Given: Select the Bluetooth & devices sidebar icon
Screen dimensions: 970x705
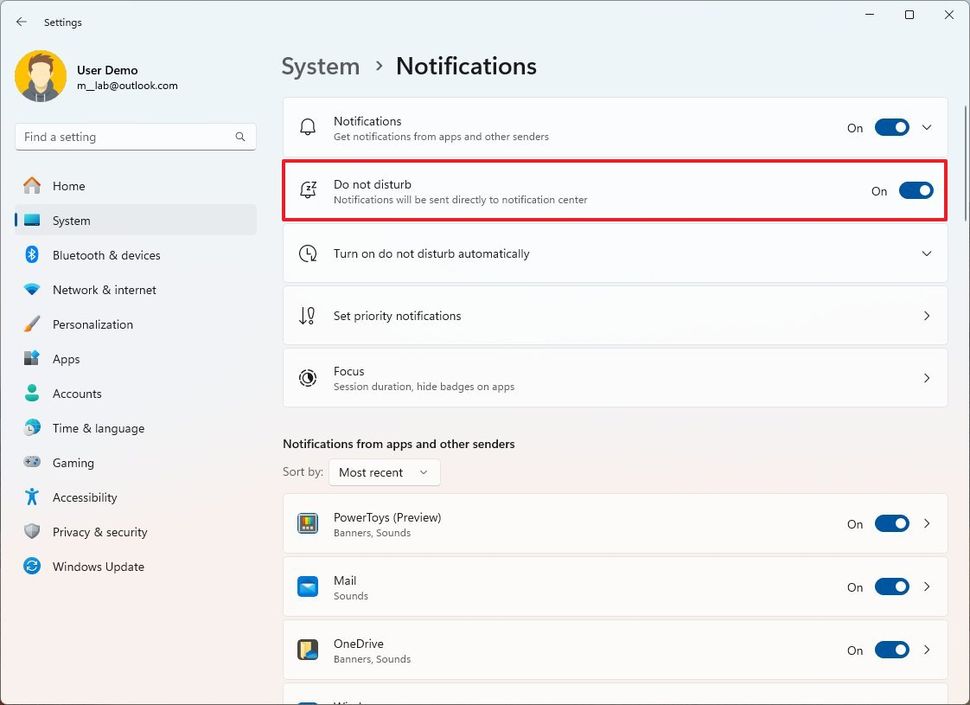Looking at the screenshot, I should click(x=31, y=255).
